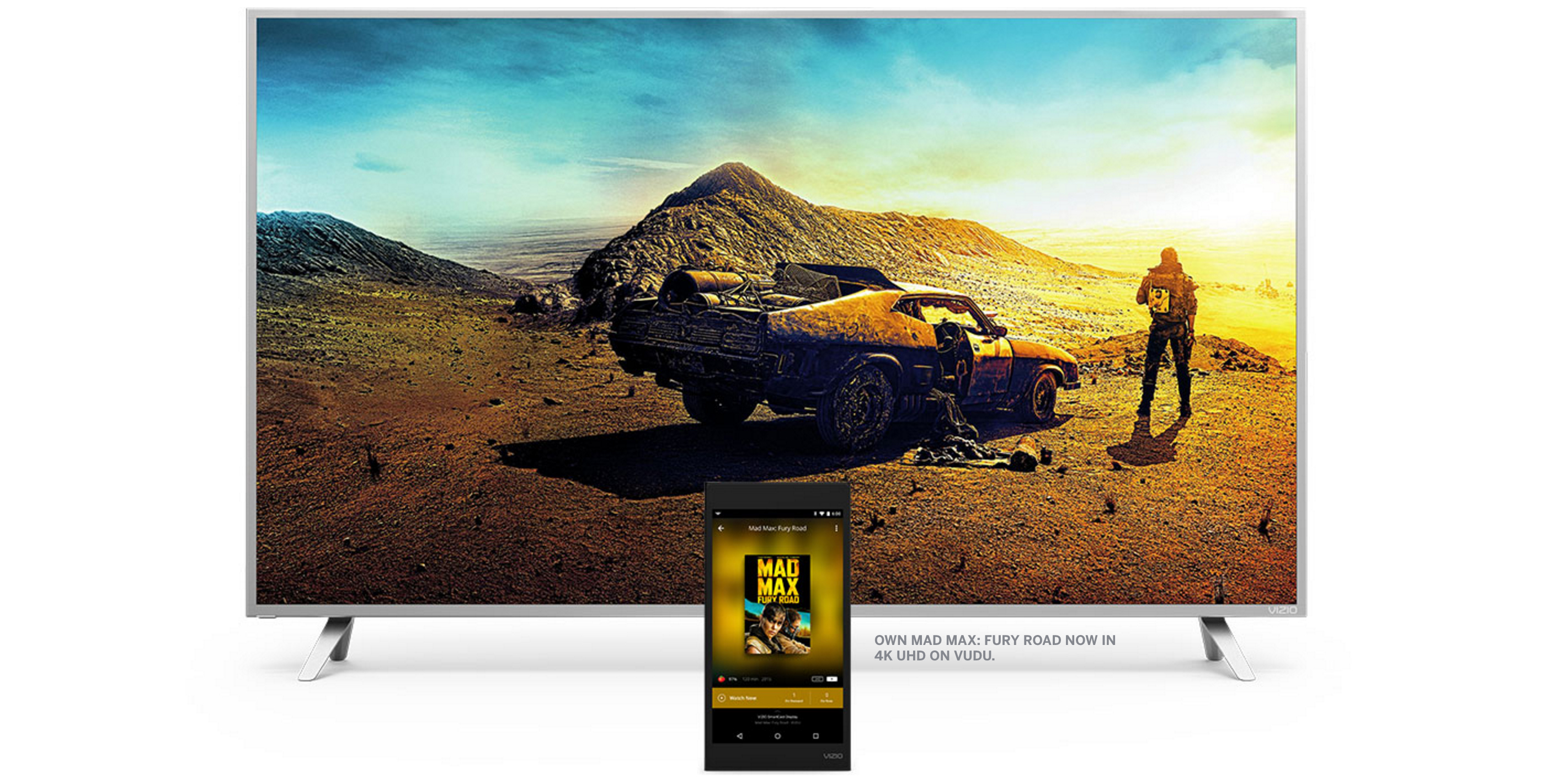Viewport: 1568px width, 784px height.
Task: Expand the VIZIO SmartCast Display bar
Action: pos(777,717)
